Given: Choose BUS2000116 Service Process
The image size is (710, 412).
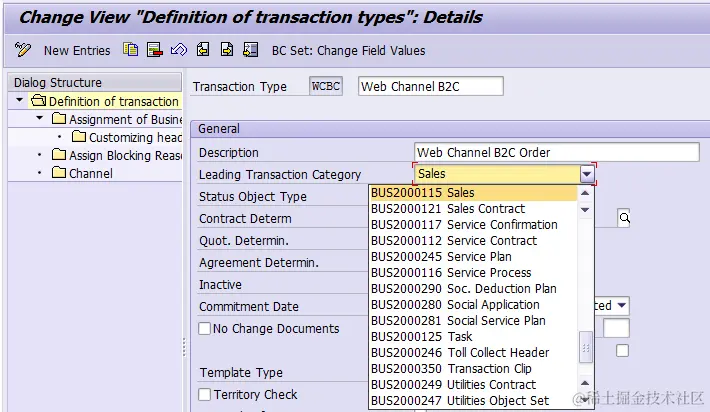Looking at the screenshot, I should click(473, 273).
